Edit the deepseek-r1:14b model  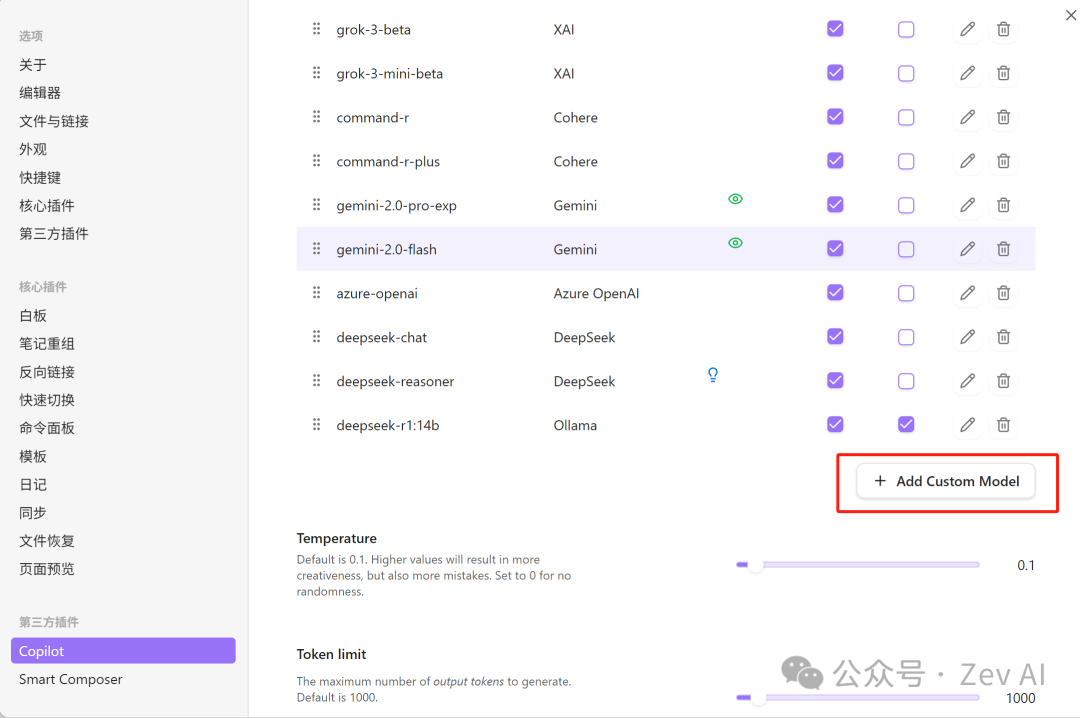[967, 424]
